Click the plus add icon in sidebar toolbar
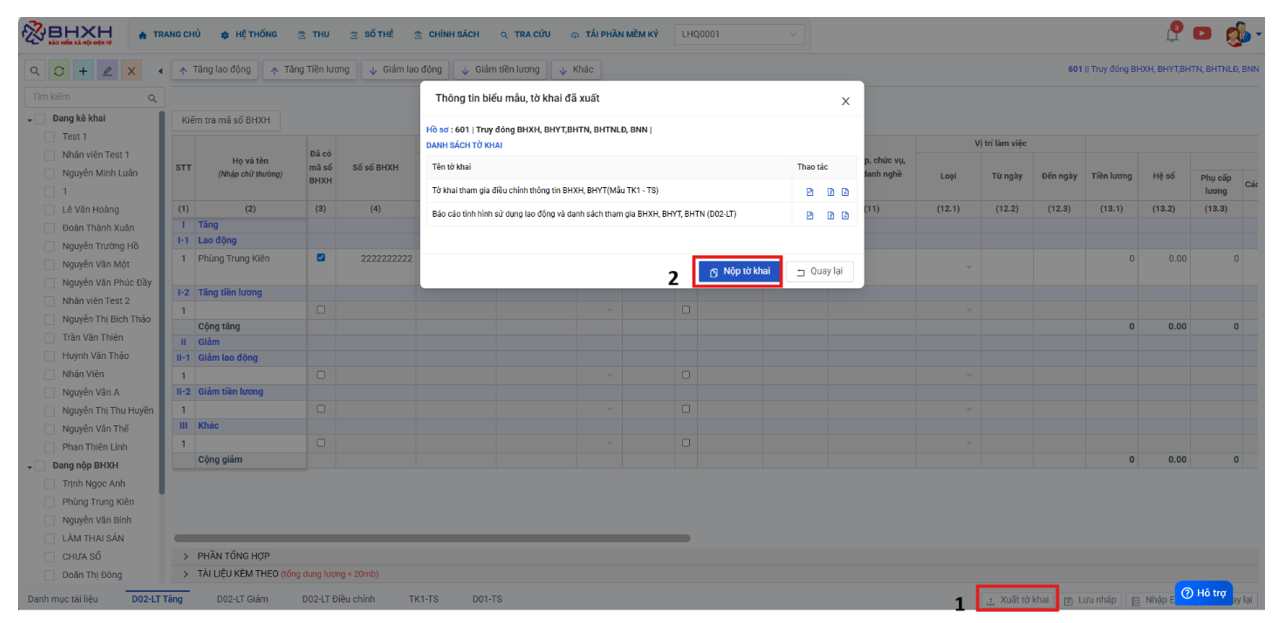The width and height of the screenshot is (1288, 623). [x=83, y=71]
